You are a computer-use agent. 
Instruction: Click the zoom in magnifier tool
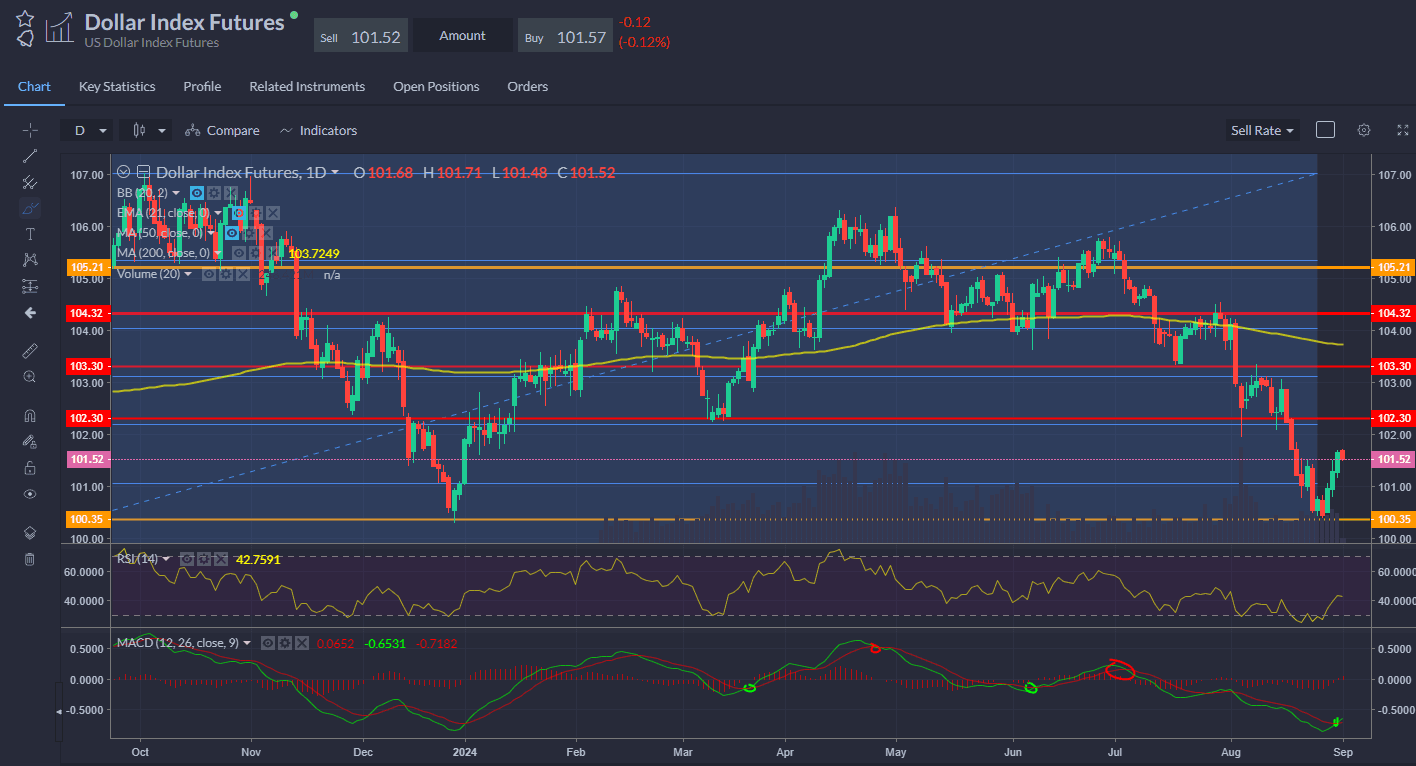[x=30, y=377]
